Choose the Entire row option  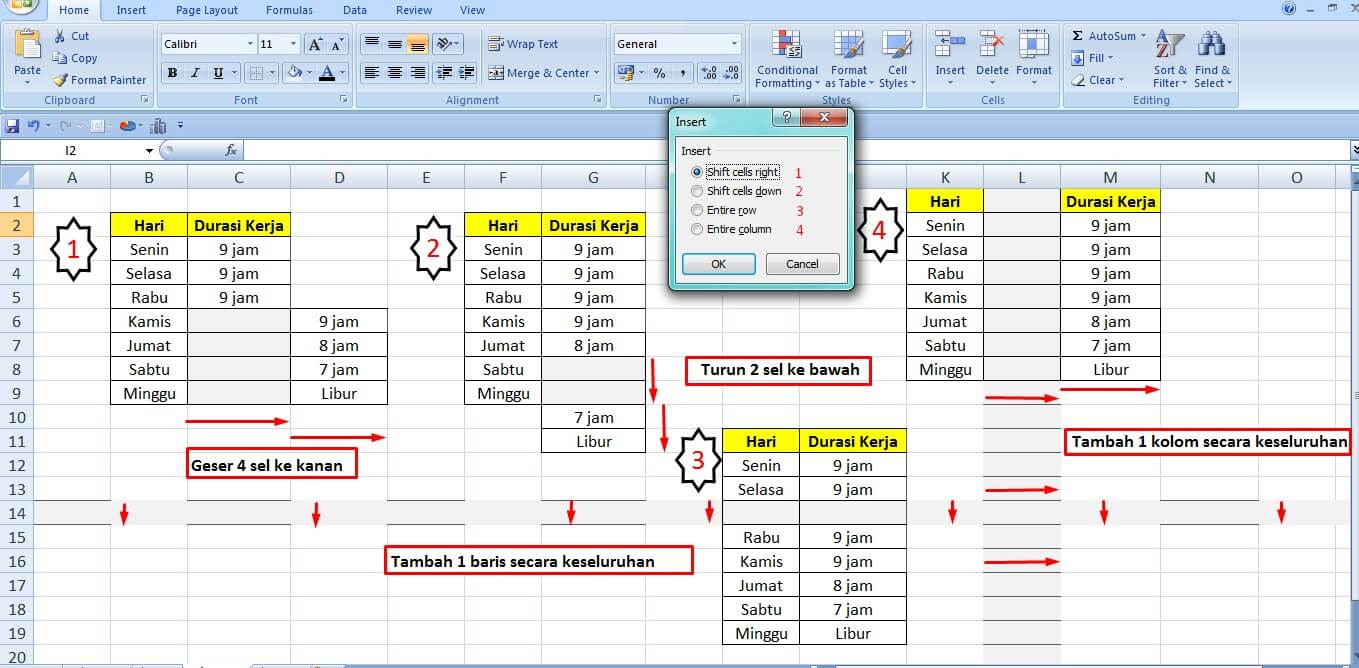[x=696, y=210]
